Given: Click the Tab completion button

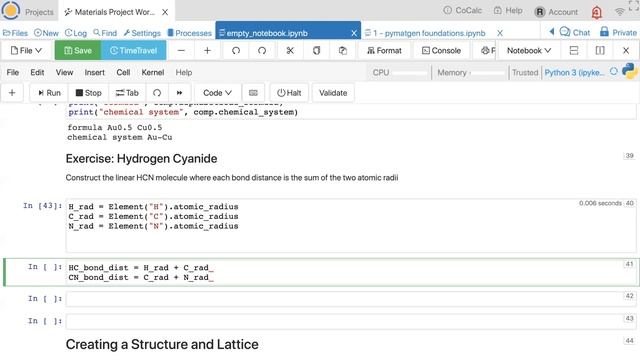Looking at the screenshot, I should click(127, 93).
